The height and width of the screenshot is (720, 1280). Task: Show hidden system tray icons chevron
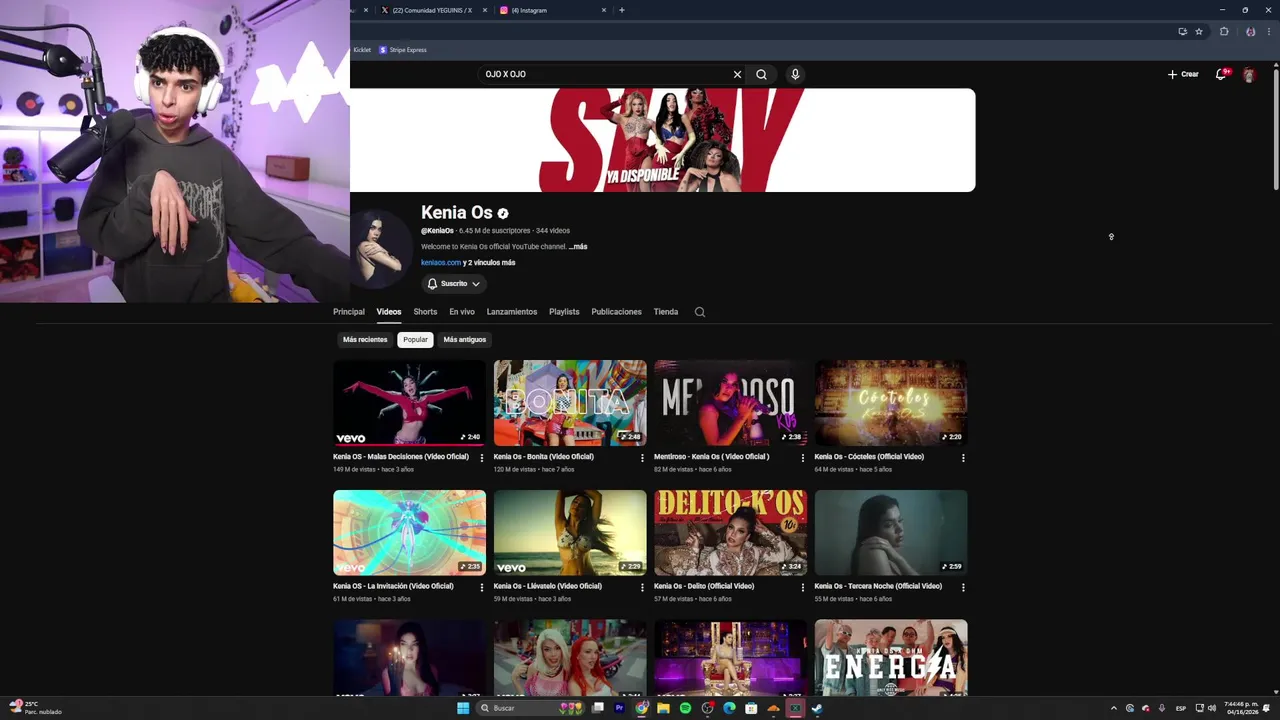pyautogui.click(x=1115, y=708)
